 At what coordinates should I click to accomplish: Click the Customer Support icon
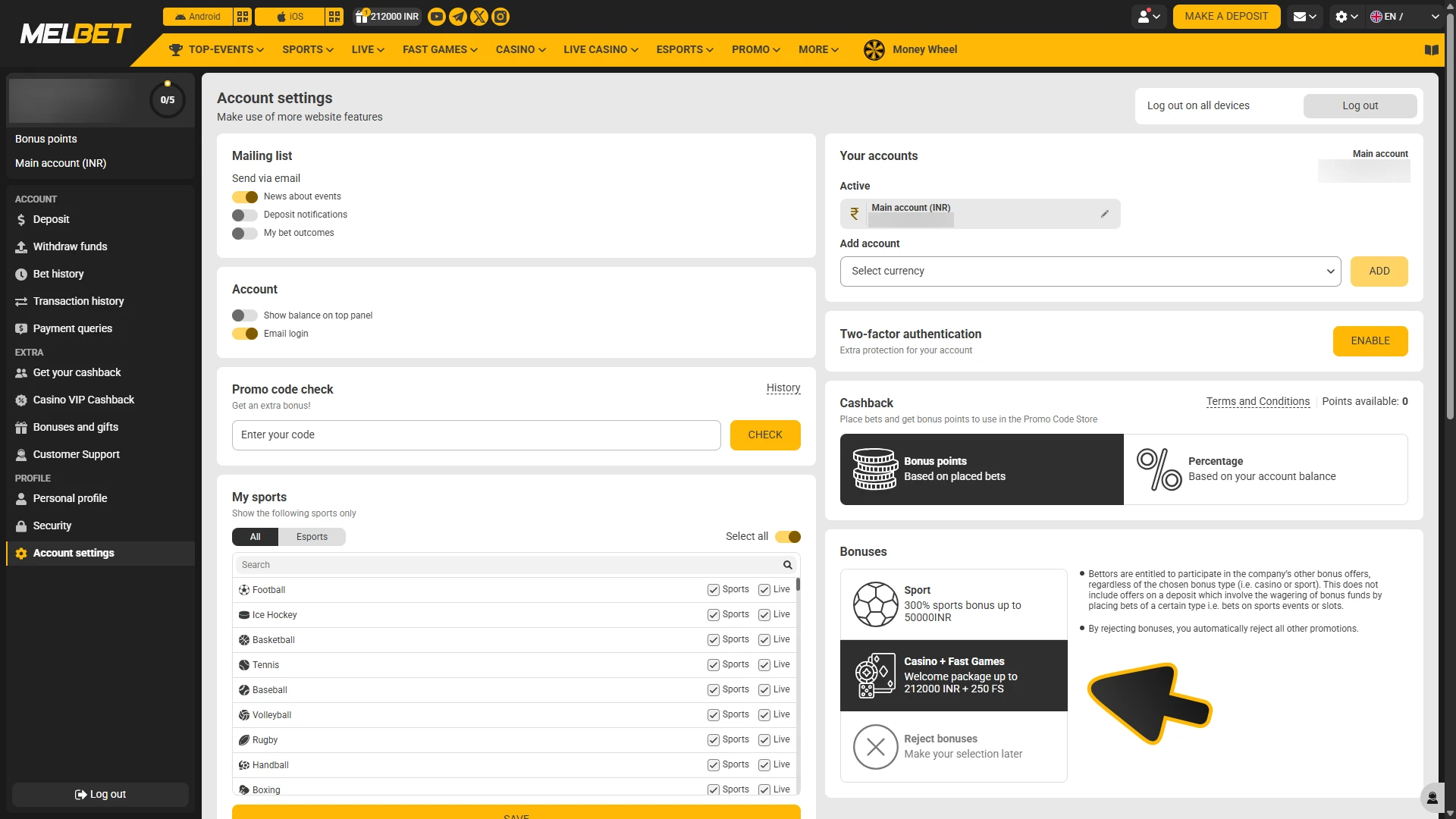(21, 455)
